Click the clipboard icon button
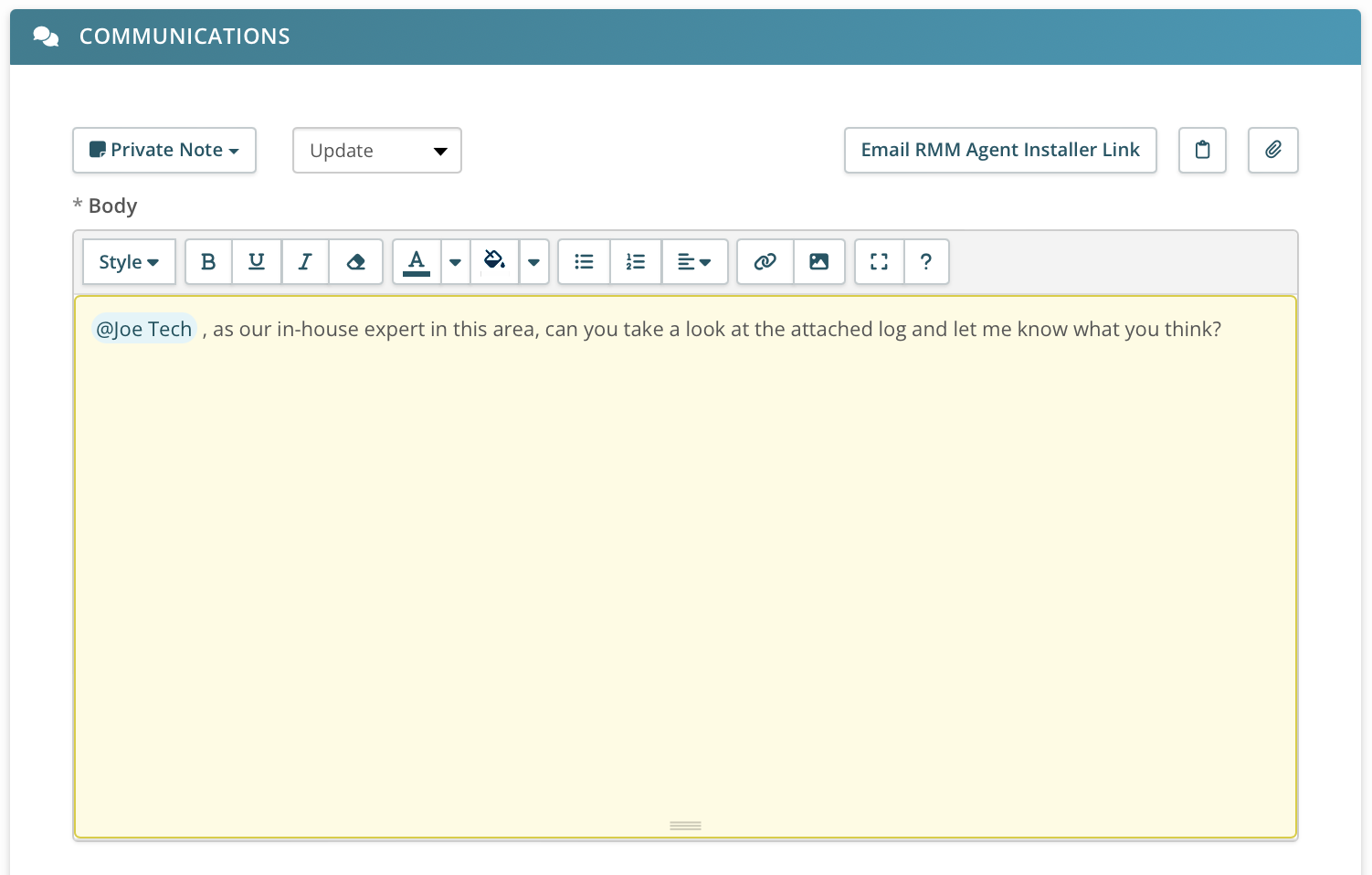1372x875 pixels. 1202,150
